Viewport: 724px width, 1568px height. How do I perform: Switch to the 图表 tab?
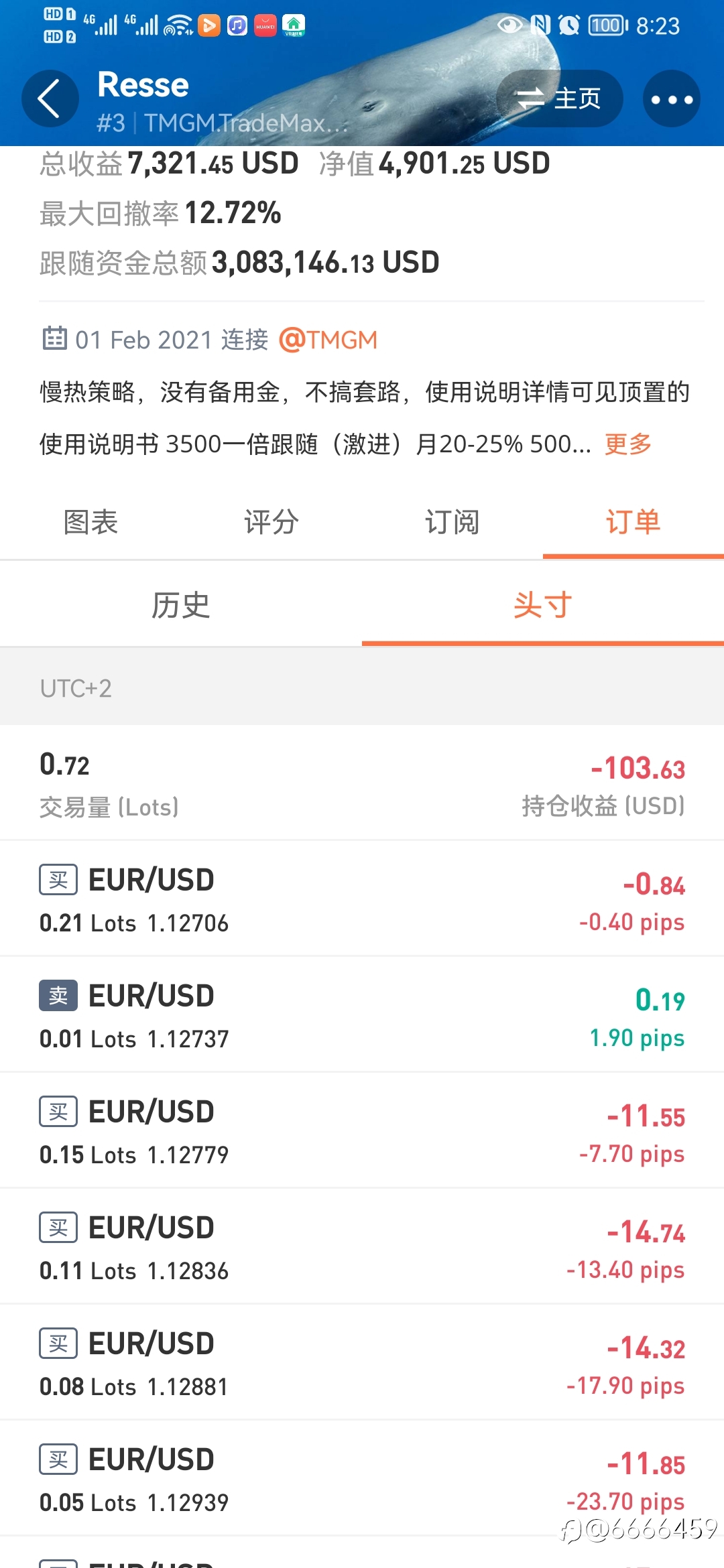90,521
